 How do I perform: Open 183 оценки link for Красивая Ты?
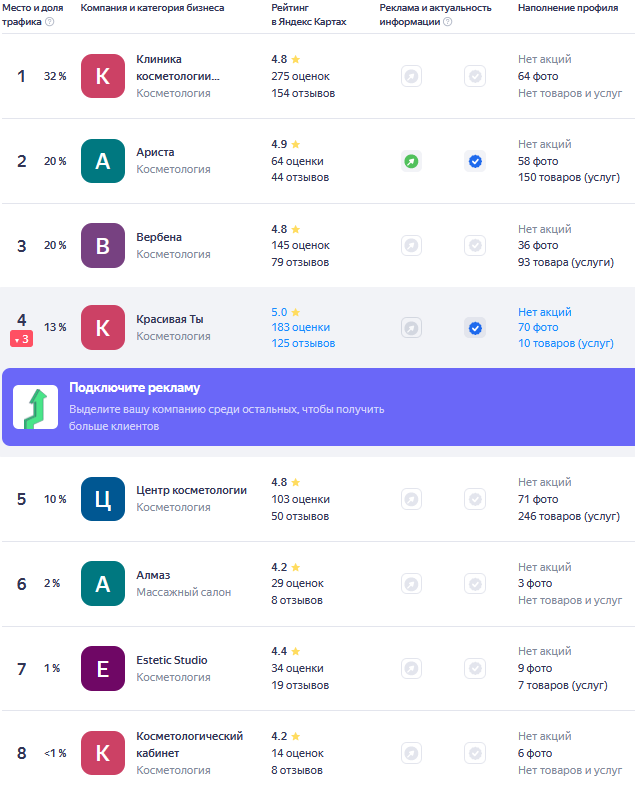[x=300, y=327]
